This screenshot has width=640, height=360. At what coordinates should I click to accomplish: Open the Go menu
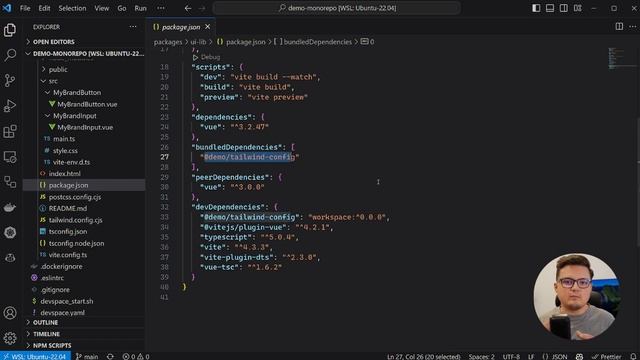[122, 8]
